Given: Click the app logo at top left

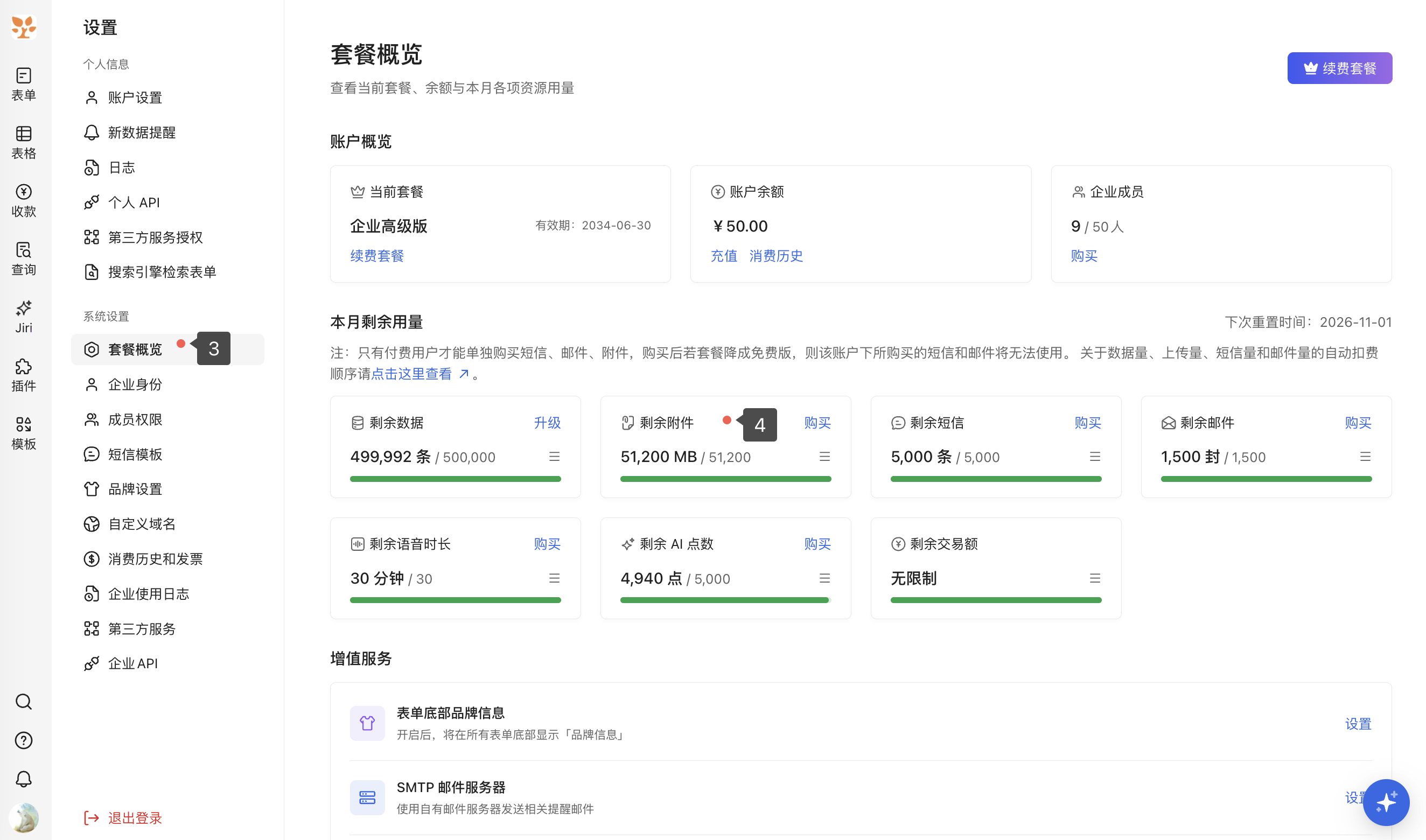Looking at the screenshot, I should 24,26.
